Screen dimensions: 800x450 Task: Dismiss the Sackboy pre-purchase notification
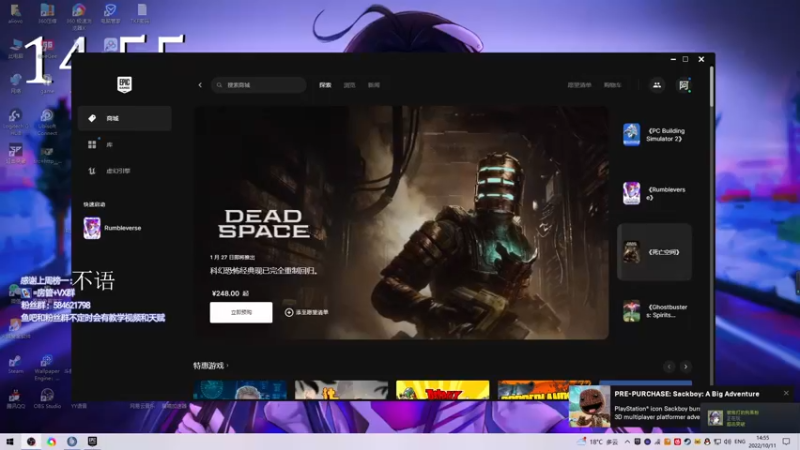click(786, 393)
